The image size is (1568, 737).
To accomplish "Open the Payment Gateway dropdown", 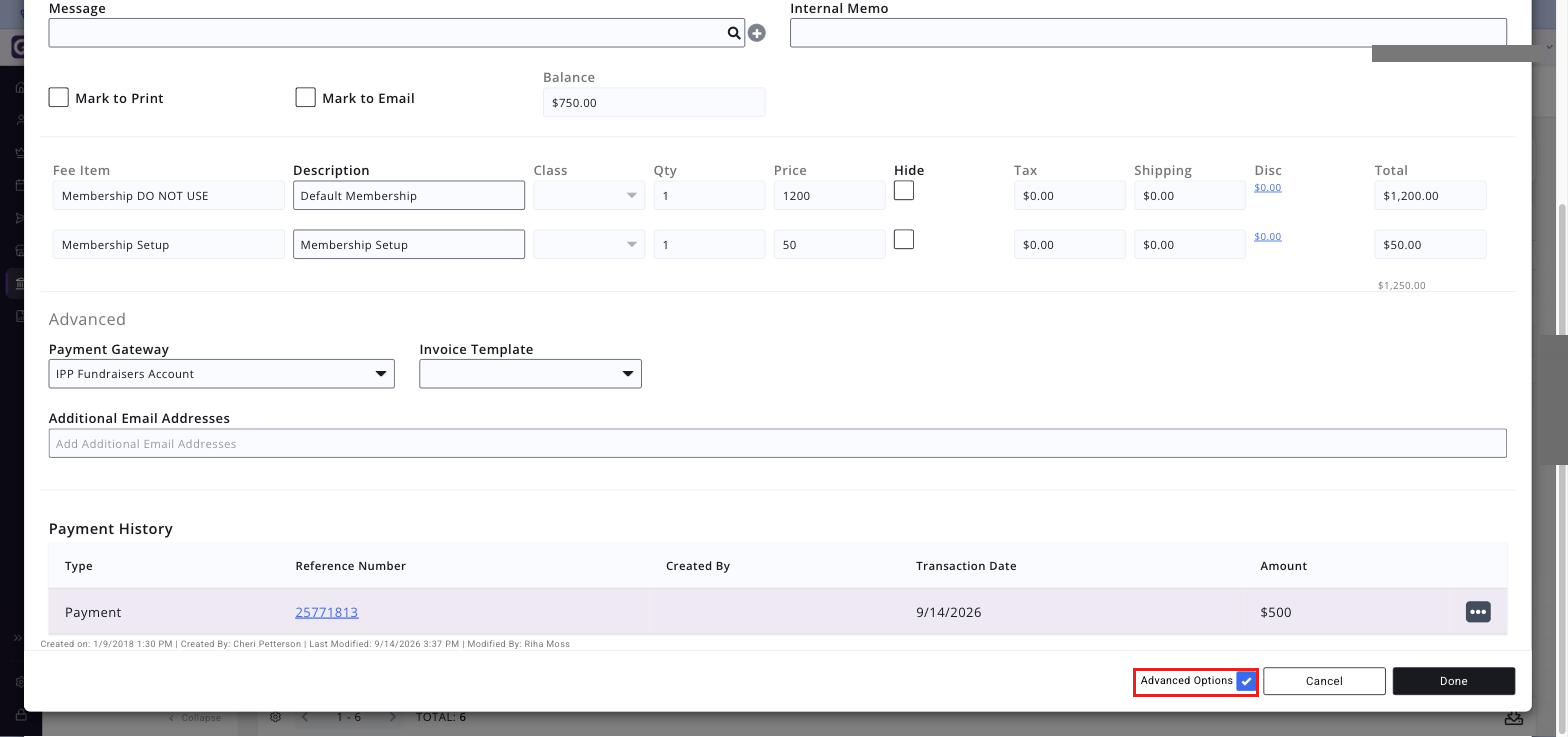I will [222, 374].
